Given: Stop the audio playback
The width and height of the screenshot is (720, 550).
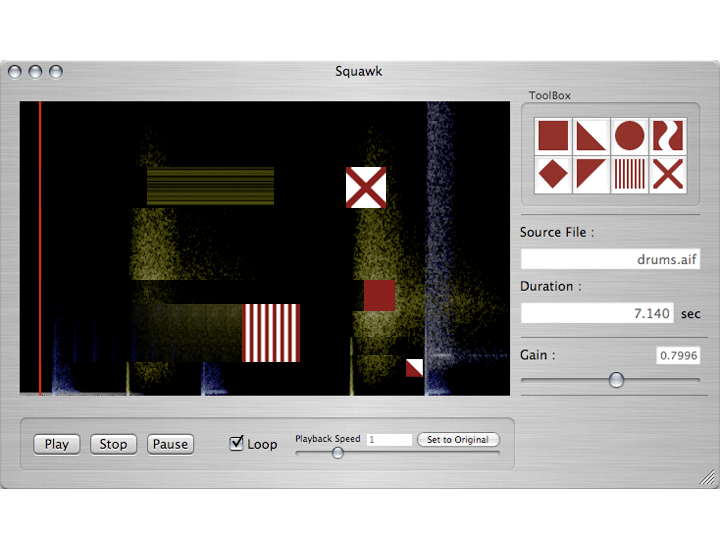Looking at the screenshot, I should (x=113, y=444).
